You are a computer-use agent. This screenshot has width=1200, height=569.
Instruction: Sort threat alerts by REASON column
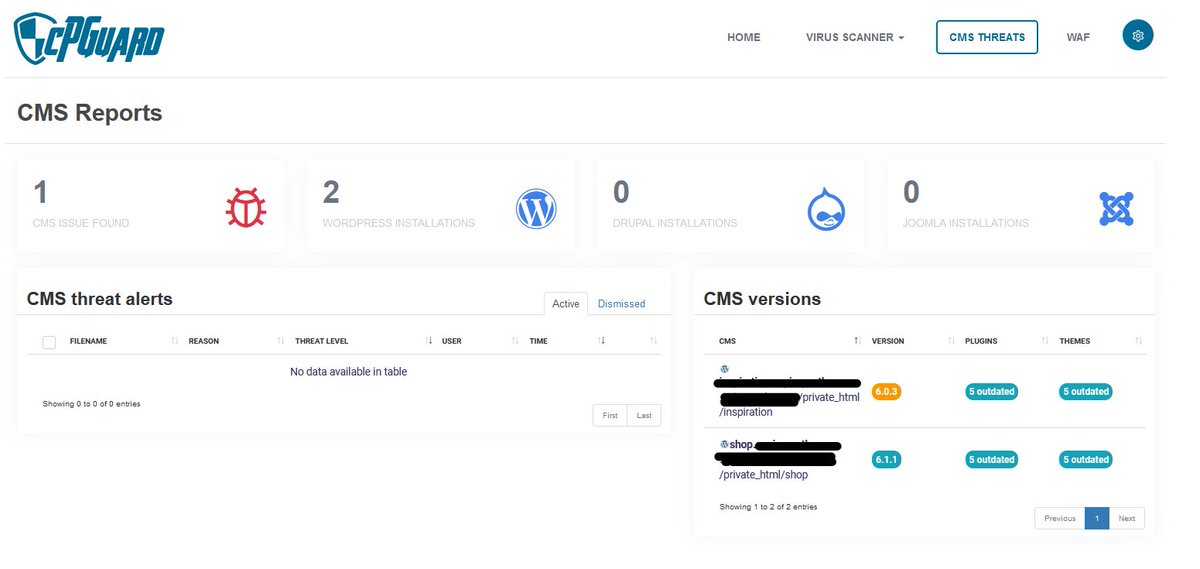(x=204, y=341)
